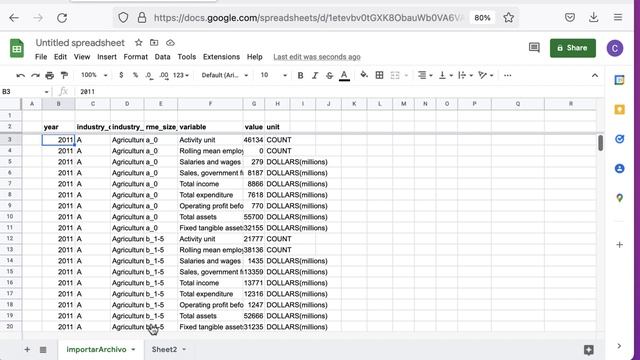Click the browser back arrow
This screenshot has width=640, height=360.
[14, 18]
